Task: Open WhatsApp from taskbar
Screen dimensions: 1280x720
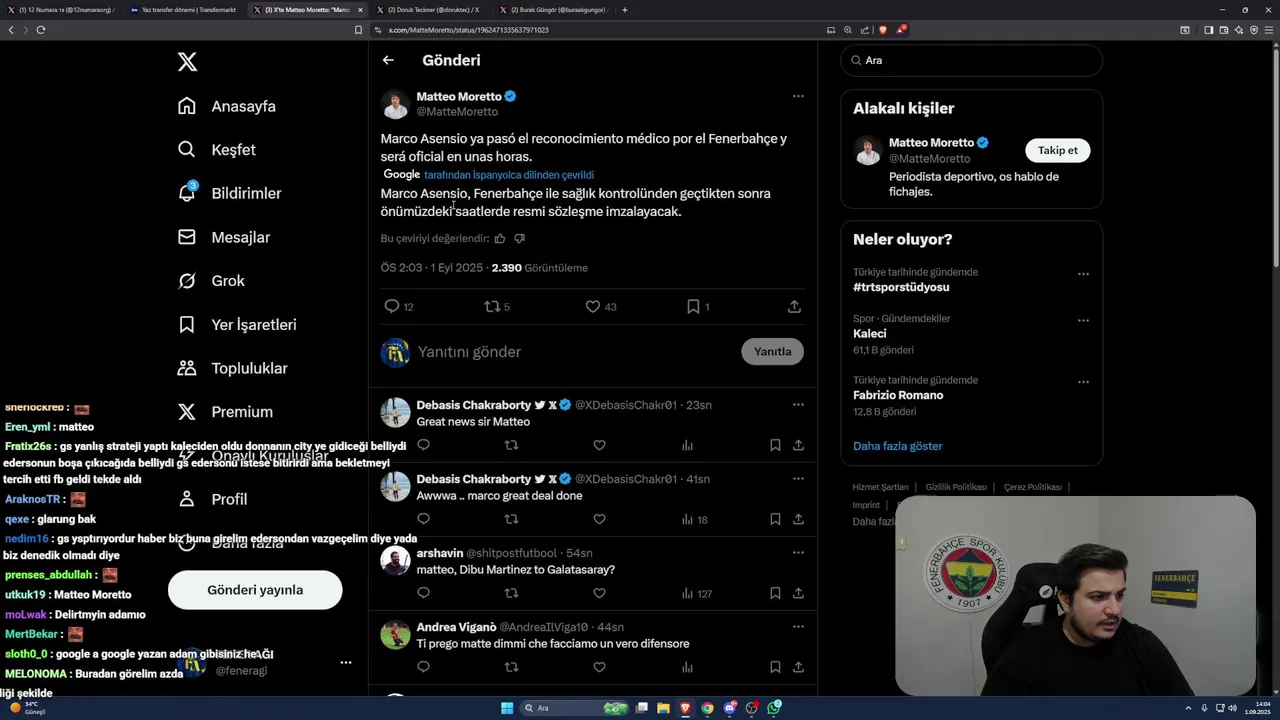Action: pos(774,708)
